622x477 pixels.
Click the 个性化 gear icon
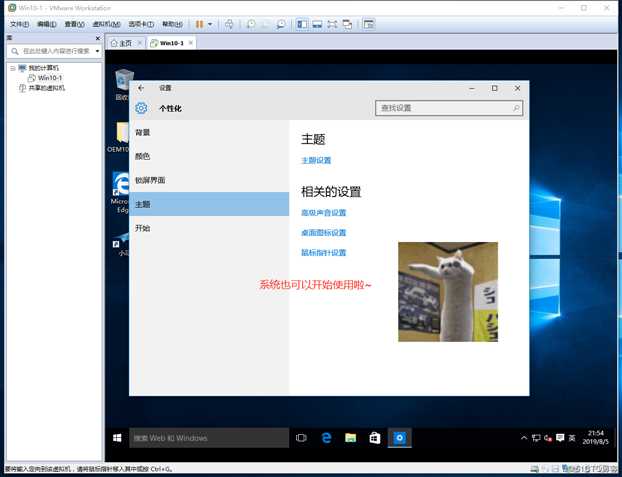click(x=141, y=108)
